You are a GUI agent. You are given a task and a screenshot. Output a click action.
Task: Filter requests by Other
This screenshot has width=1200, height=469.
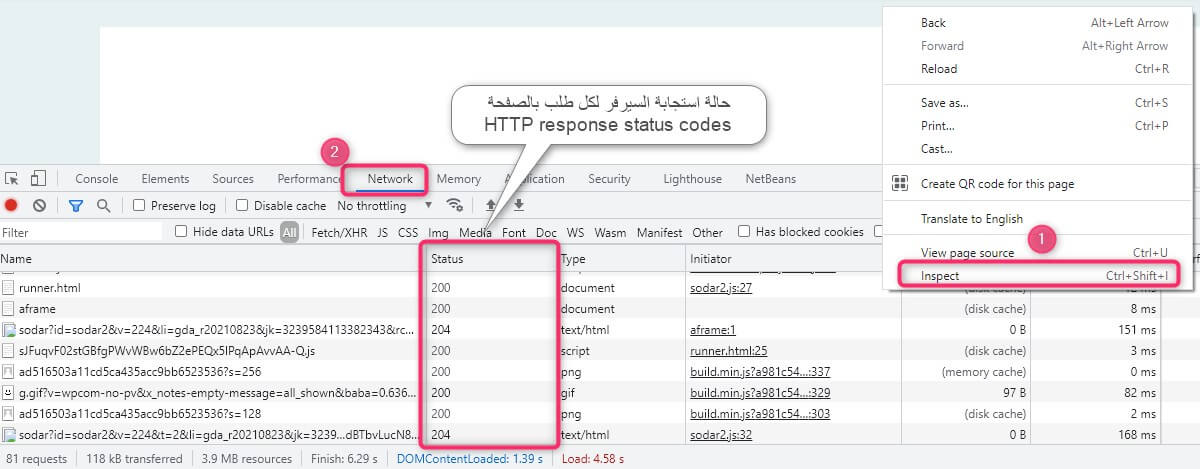point(707,232)
